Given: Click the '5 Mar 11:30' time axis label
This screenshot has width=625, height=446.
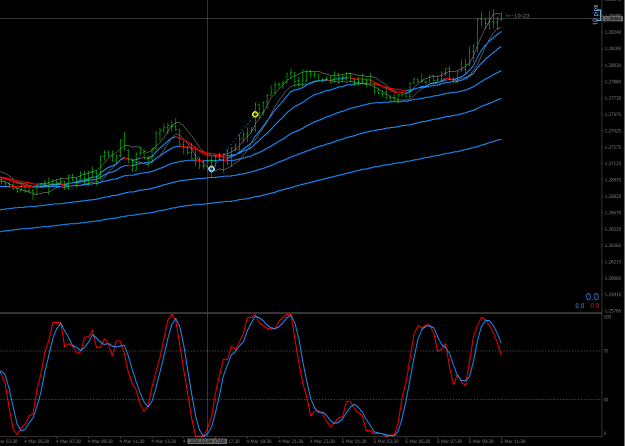Looking at the screenshot, I should 514,442.
